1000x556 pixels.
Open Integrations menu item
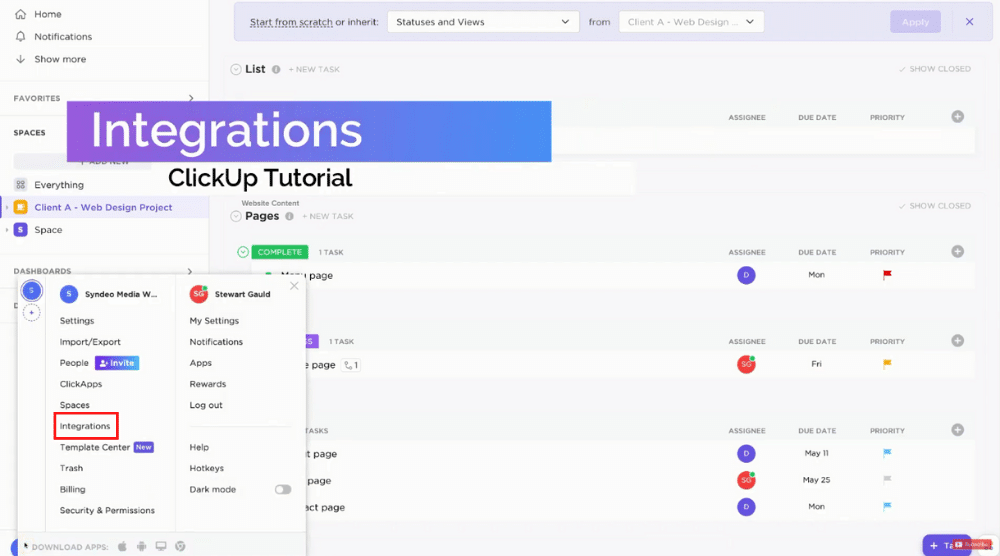(x=85, y=426)
